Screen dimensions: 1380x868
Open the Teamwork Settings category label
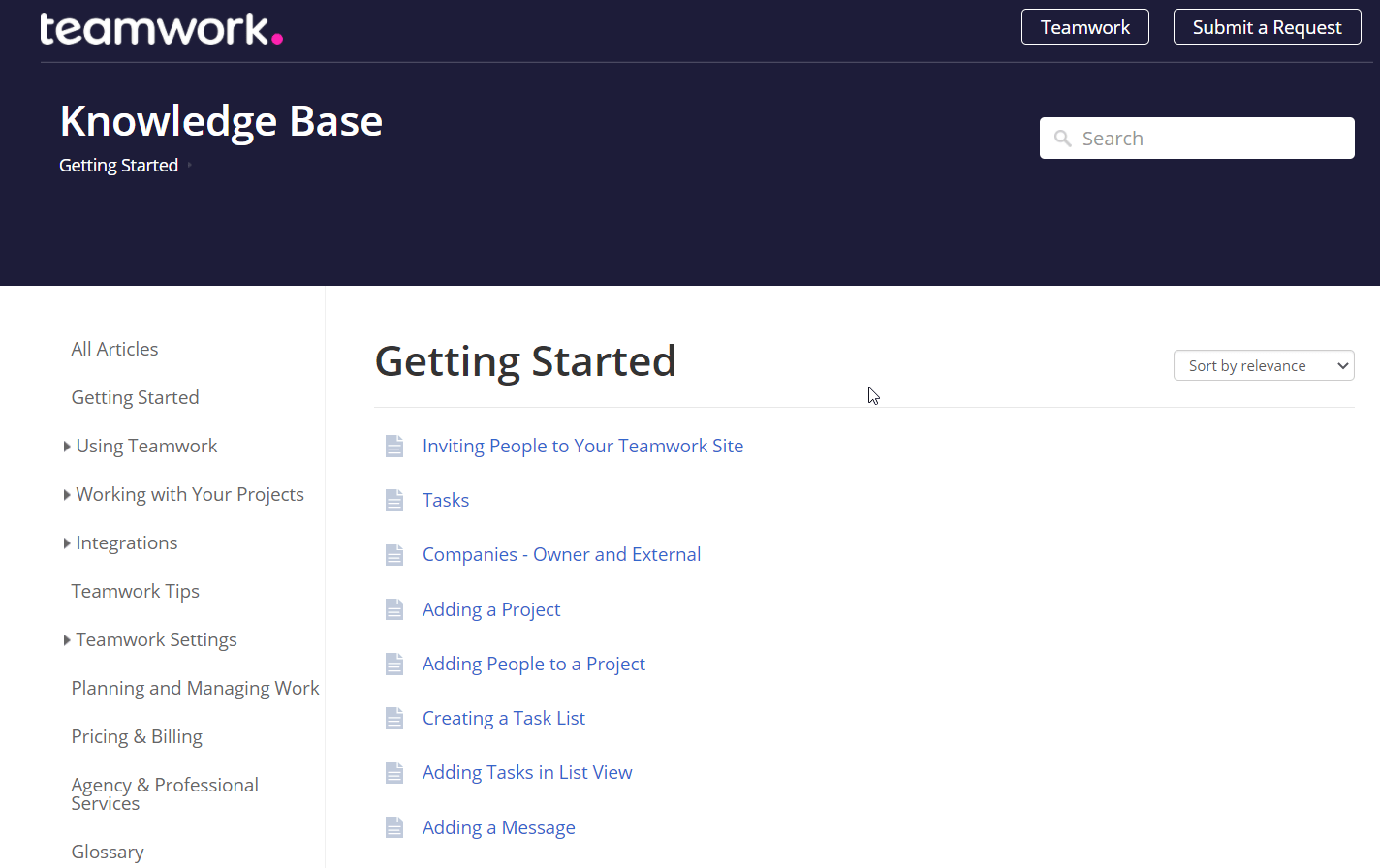[x=156, y=639]
